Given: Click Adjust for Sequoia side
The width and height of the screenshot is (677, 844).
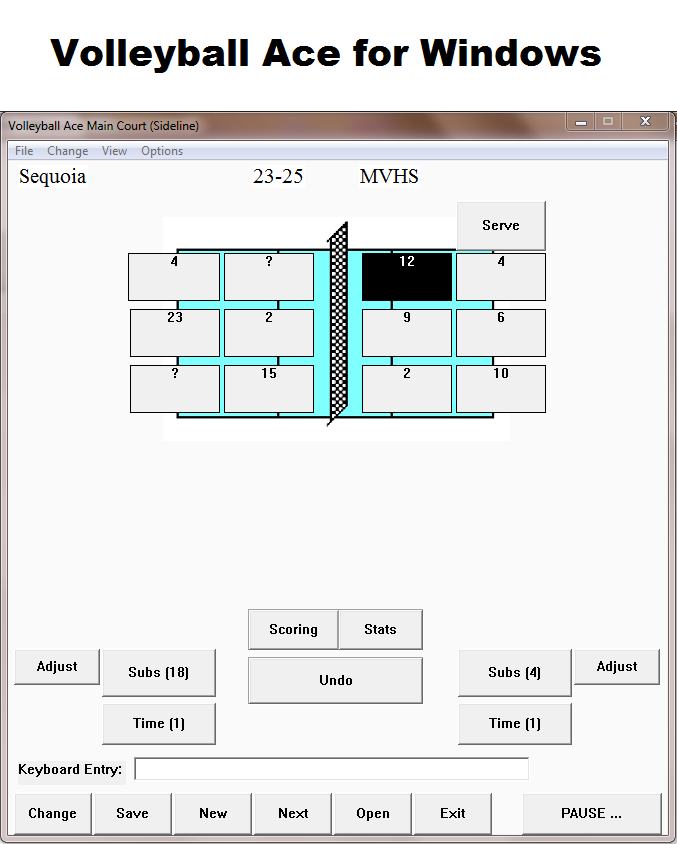Looking at the screenshot, I should pyautogui.click(x=57, y=667).
